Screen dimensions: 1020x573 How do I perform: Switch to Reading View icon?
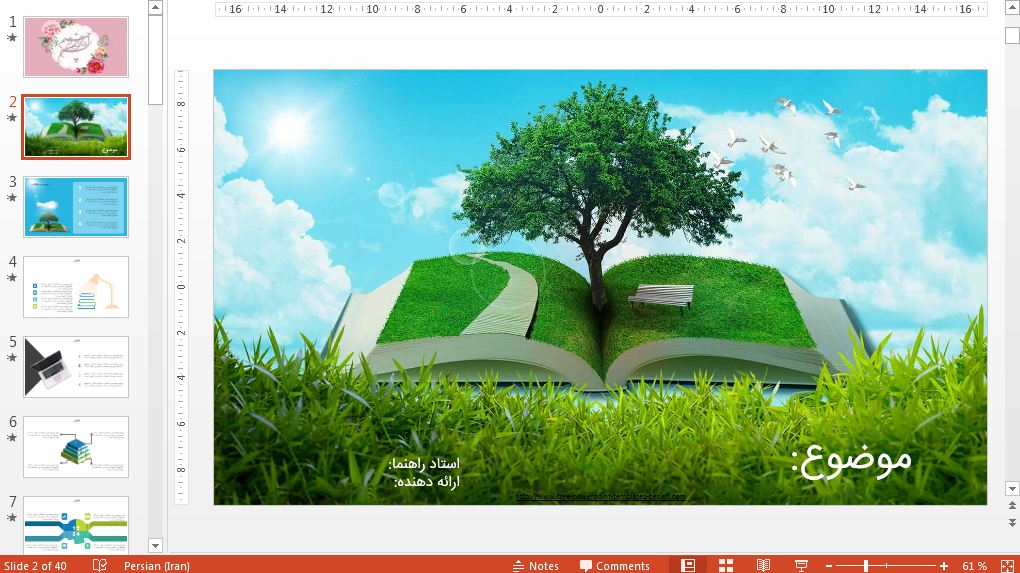(x=764, y=566)
